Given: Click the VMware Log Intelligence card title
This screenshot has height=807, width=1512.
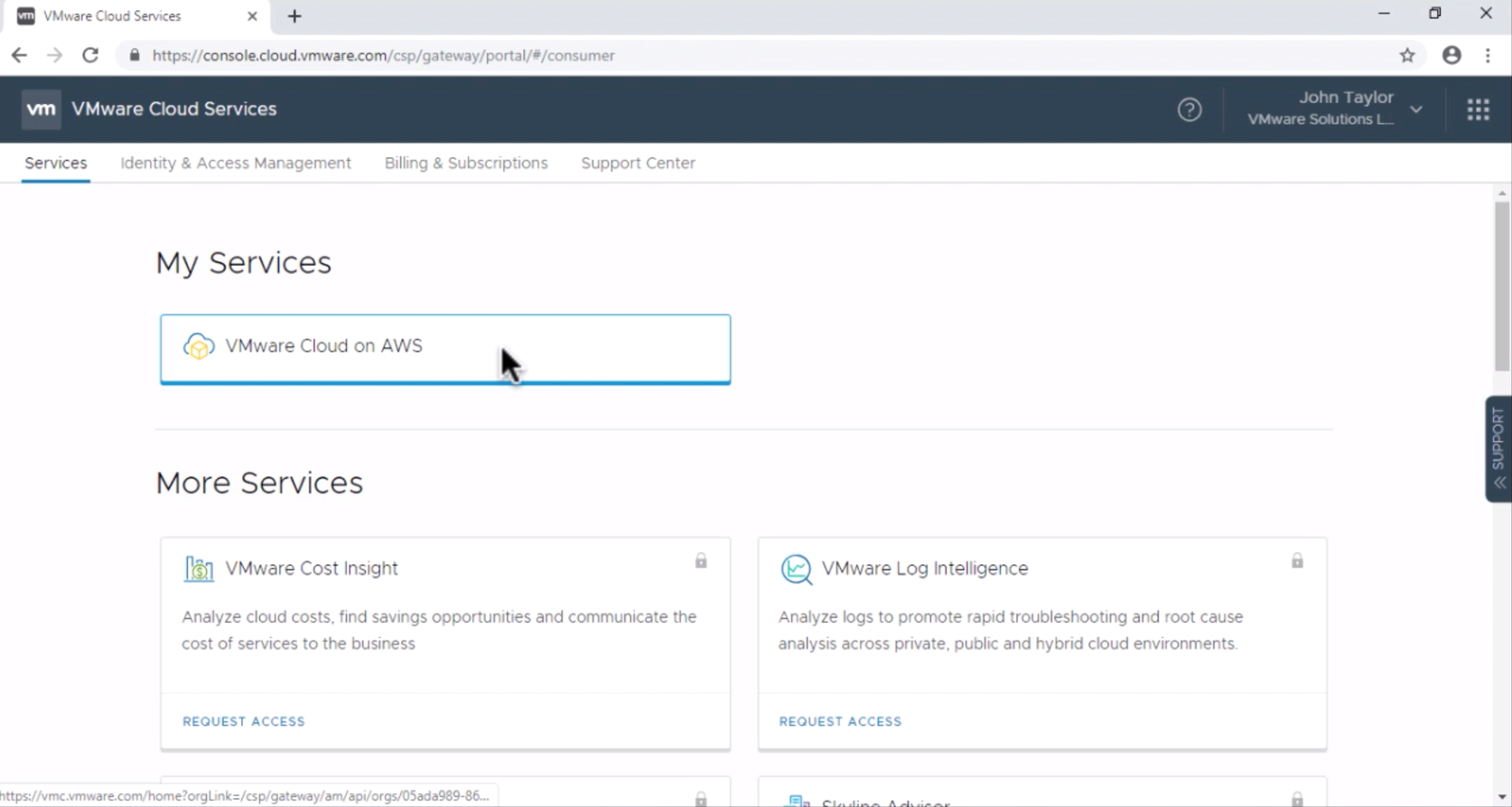Looking at the screenshot, I should click(x=925, y=568).
